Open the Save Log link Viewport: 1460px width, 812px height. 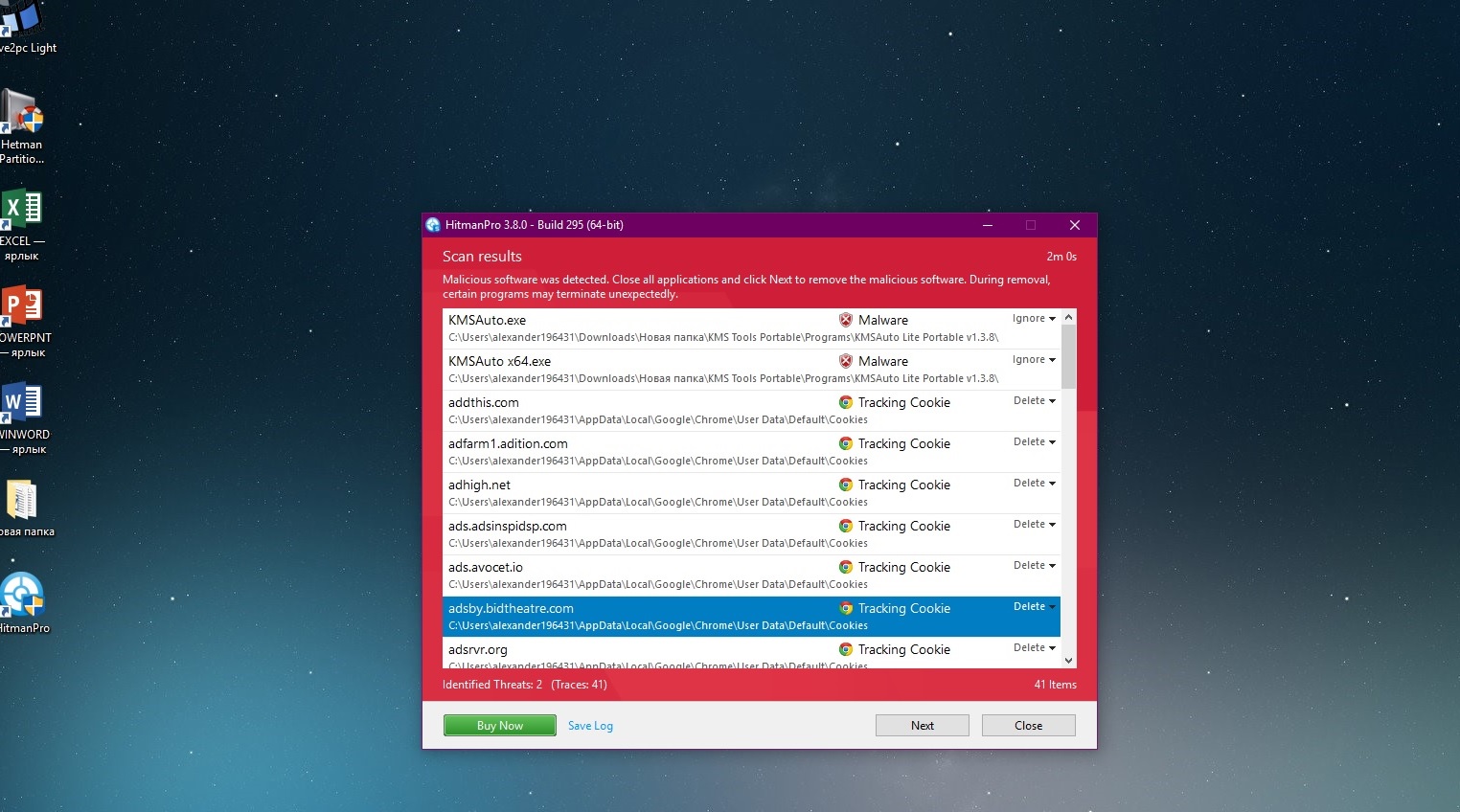[590, 726]
